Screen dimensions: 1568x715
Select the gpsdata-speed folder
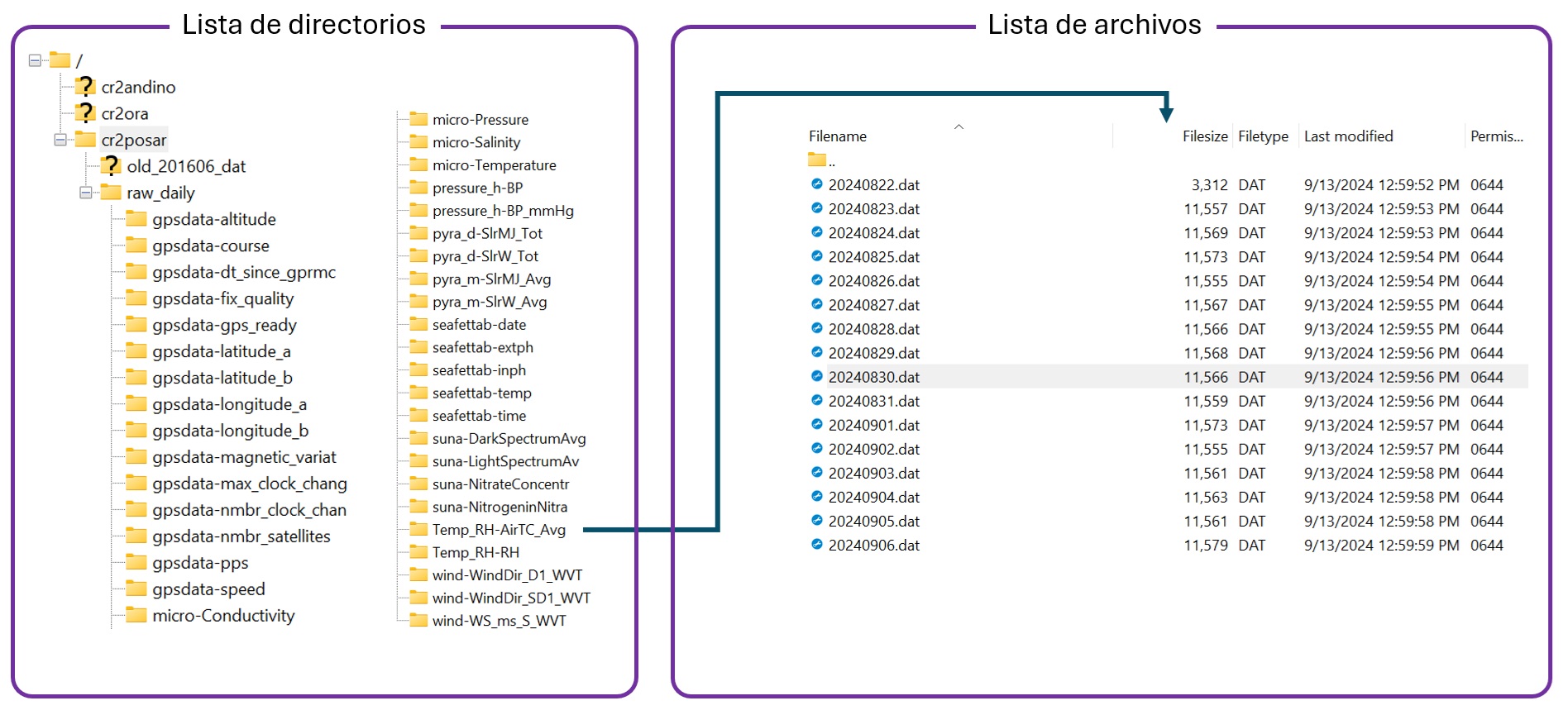208,589
